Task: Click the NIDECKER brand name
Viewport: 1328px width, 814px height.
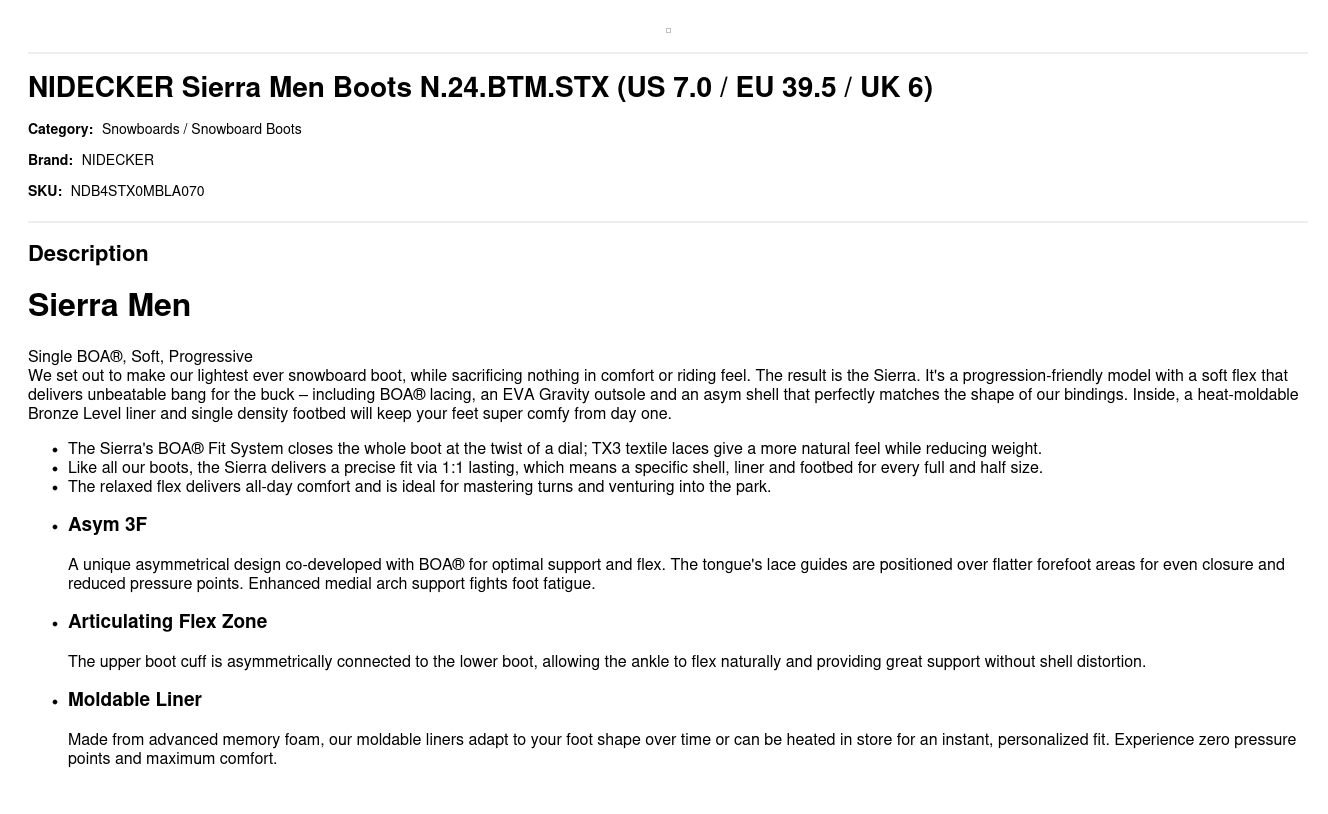Action: [x=117, y=160]
